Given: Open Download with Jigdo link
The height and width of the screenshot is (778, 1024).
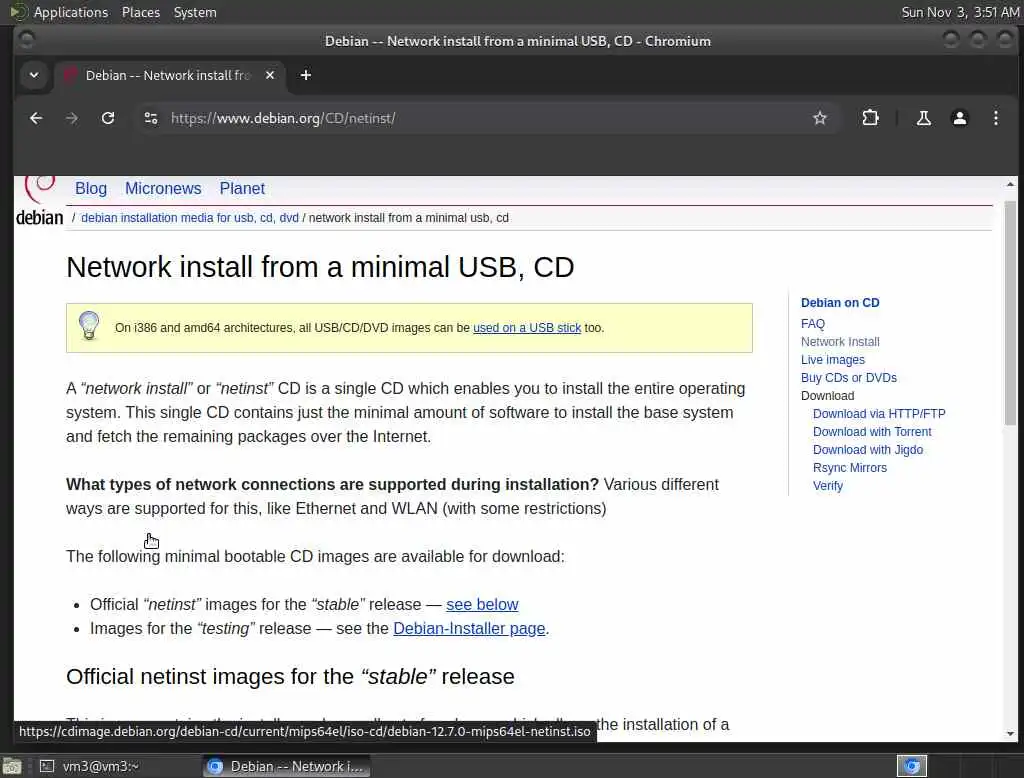Looking at the screenshot, I should pos(868,450).
